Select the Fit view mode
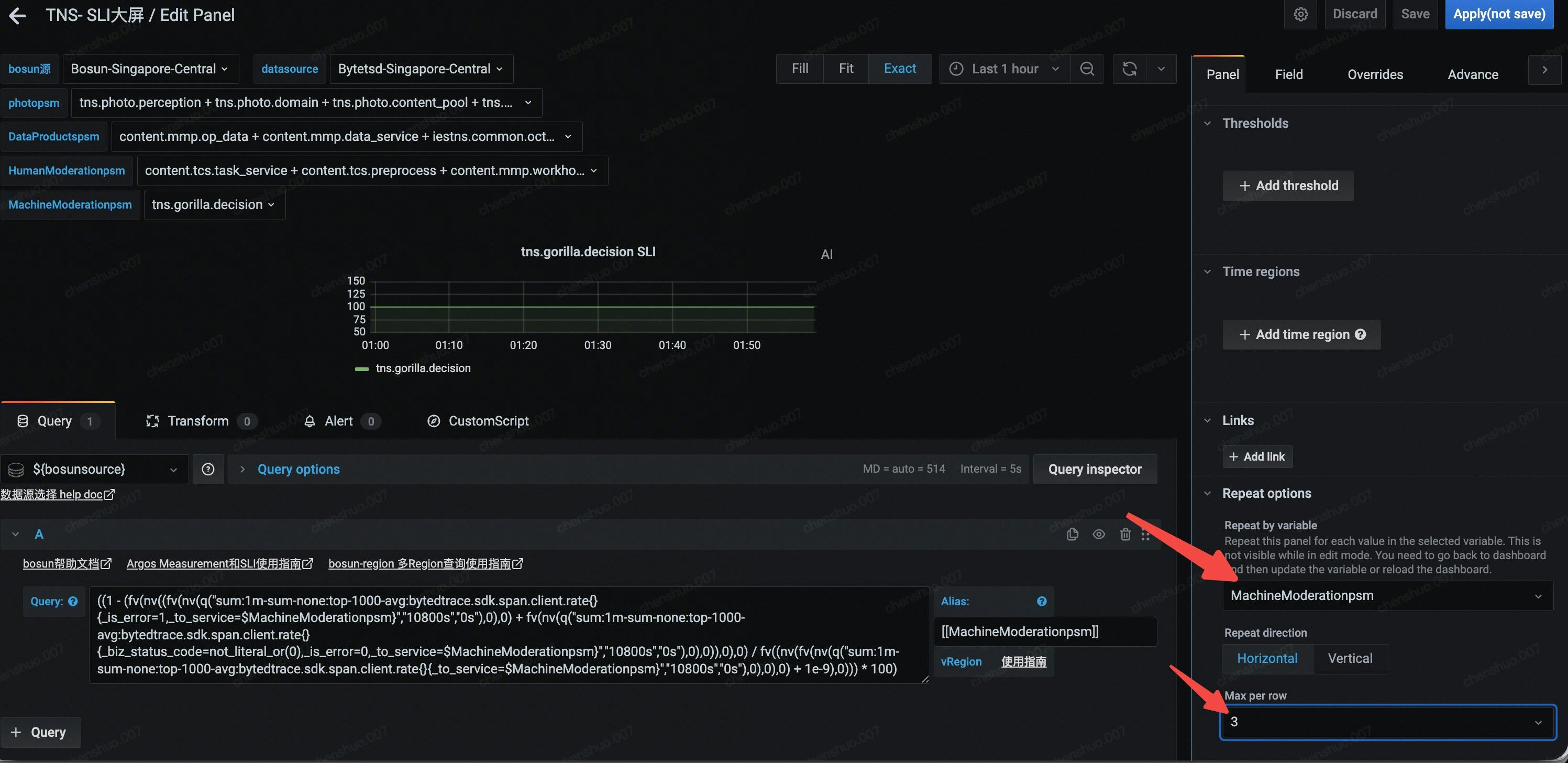Screen dimensions: 1568x763 tap(845, 69)
